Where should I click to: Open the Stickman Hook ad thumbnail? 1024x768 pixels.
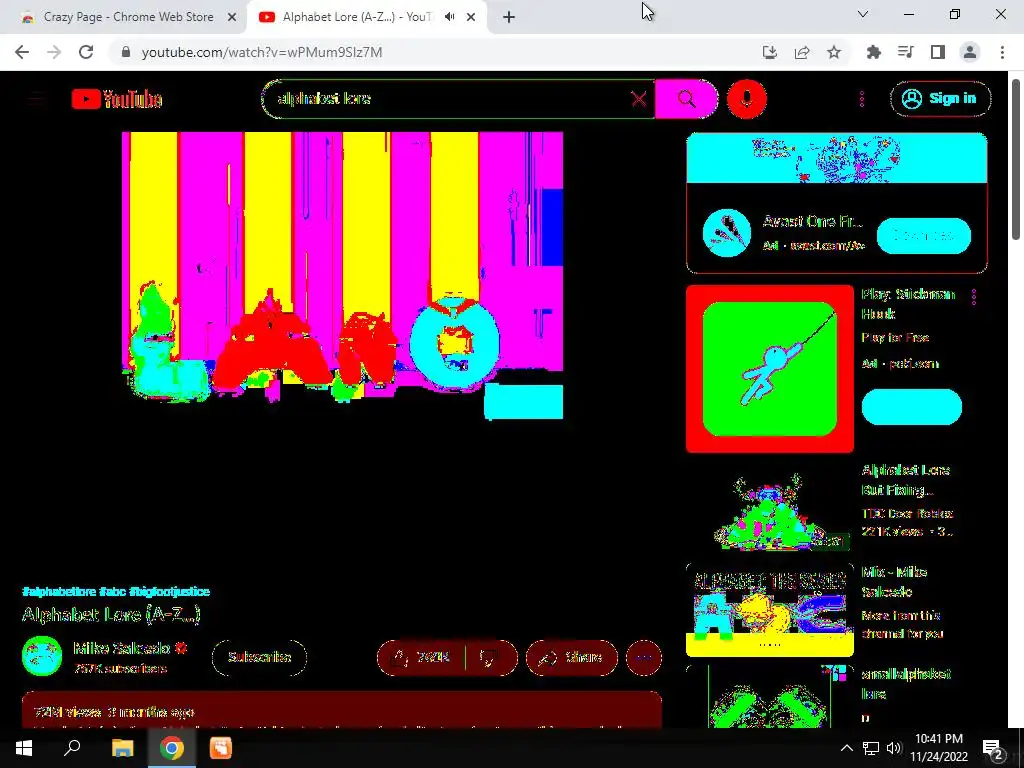[770, 369]
